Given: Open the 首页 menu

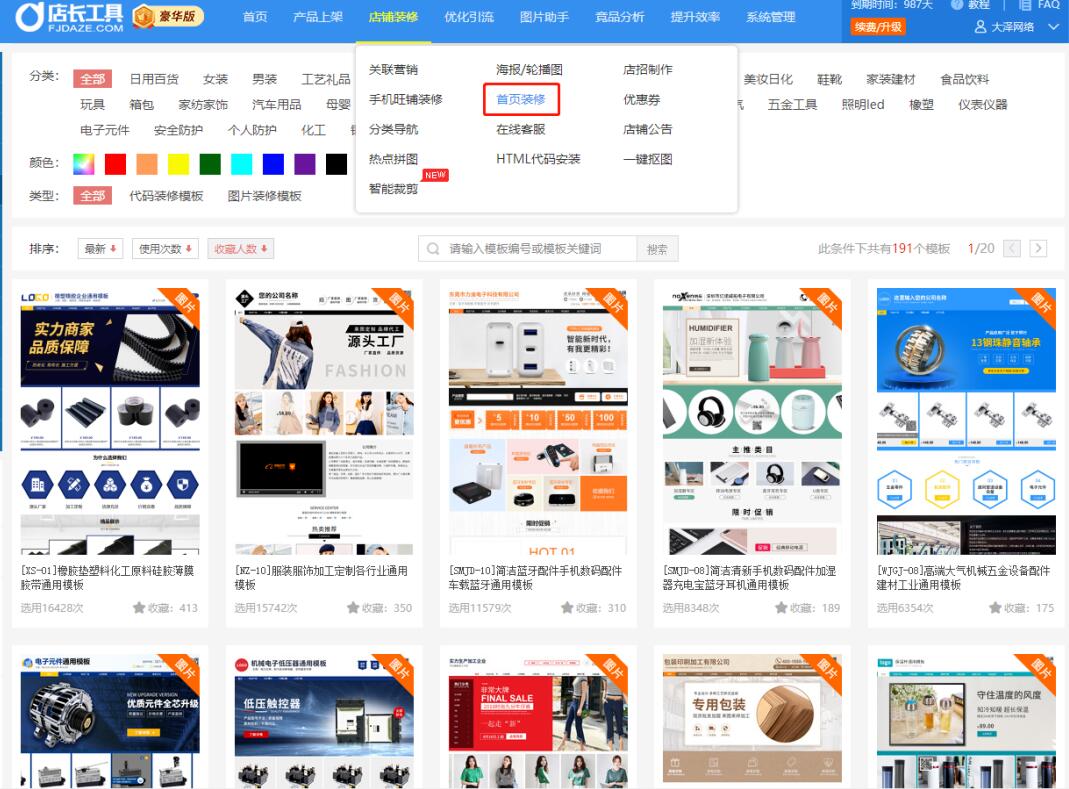Looking at the screenshot, I should [x=255, y=17].
